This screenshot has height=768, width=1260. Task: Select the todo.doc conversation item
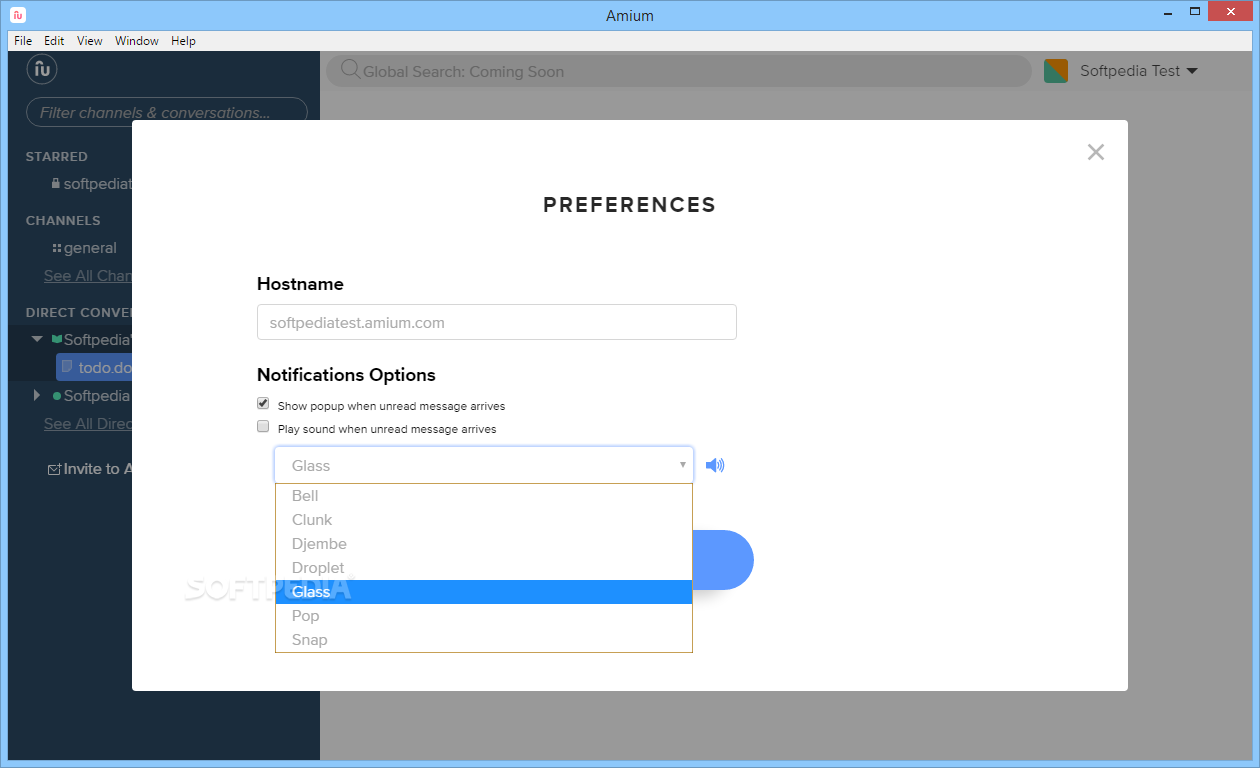tap(94, 367)
